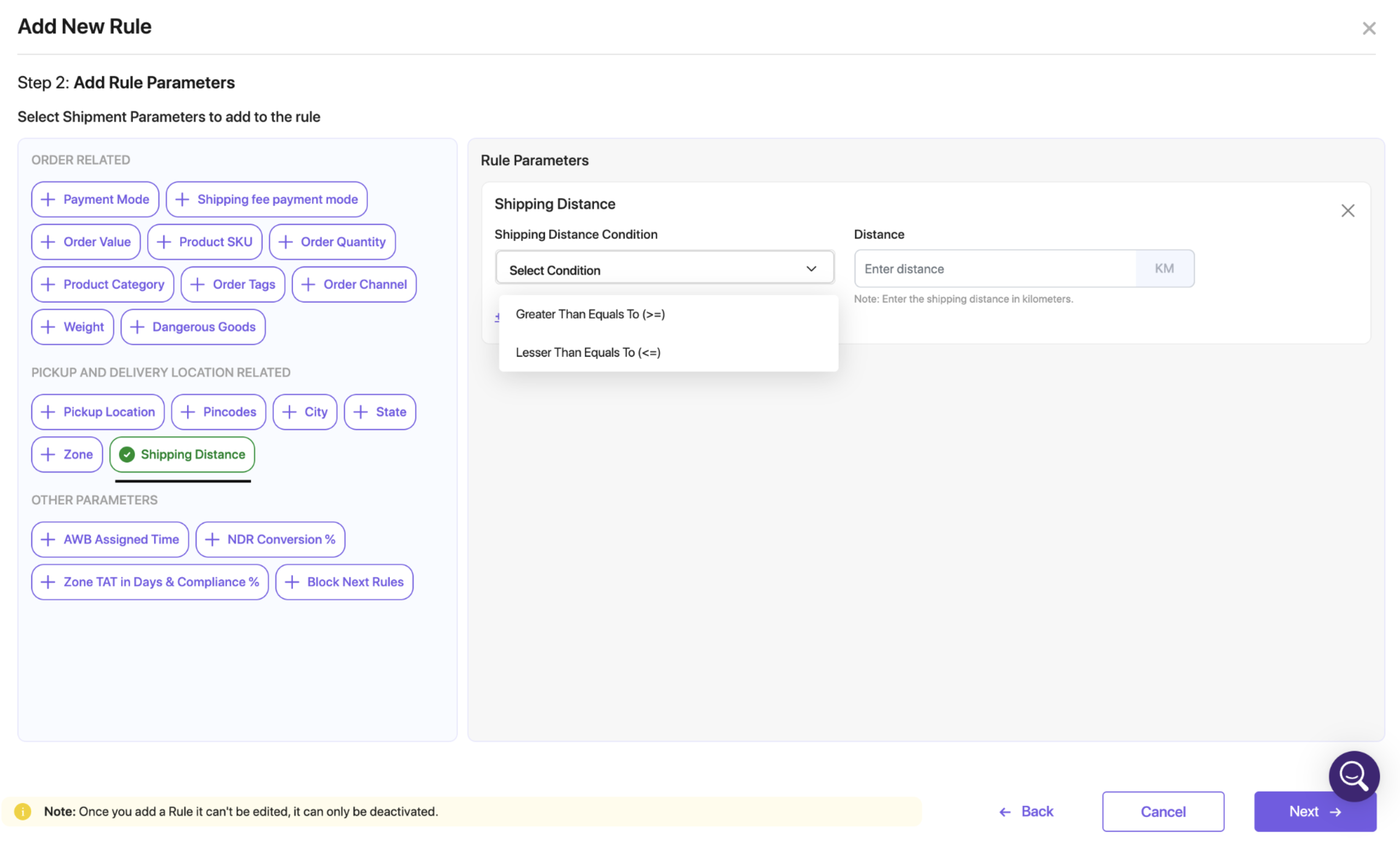This screenshot has width=1400, height=860.
Task: Open the chat support search bubble
Action: 1353,776
